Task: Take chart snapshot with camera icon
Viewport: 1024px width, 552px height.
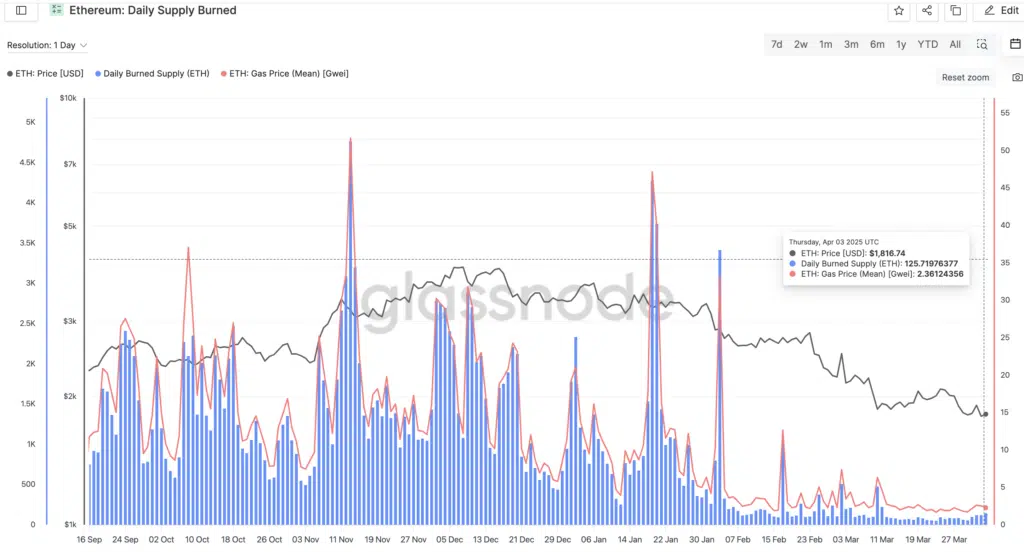Action: click(x=1016, y=77)
